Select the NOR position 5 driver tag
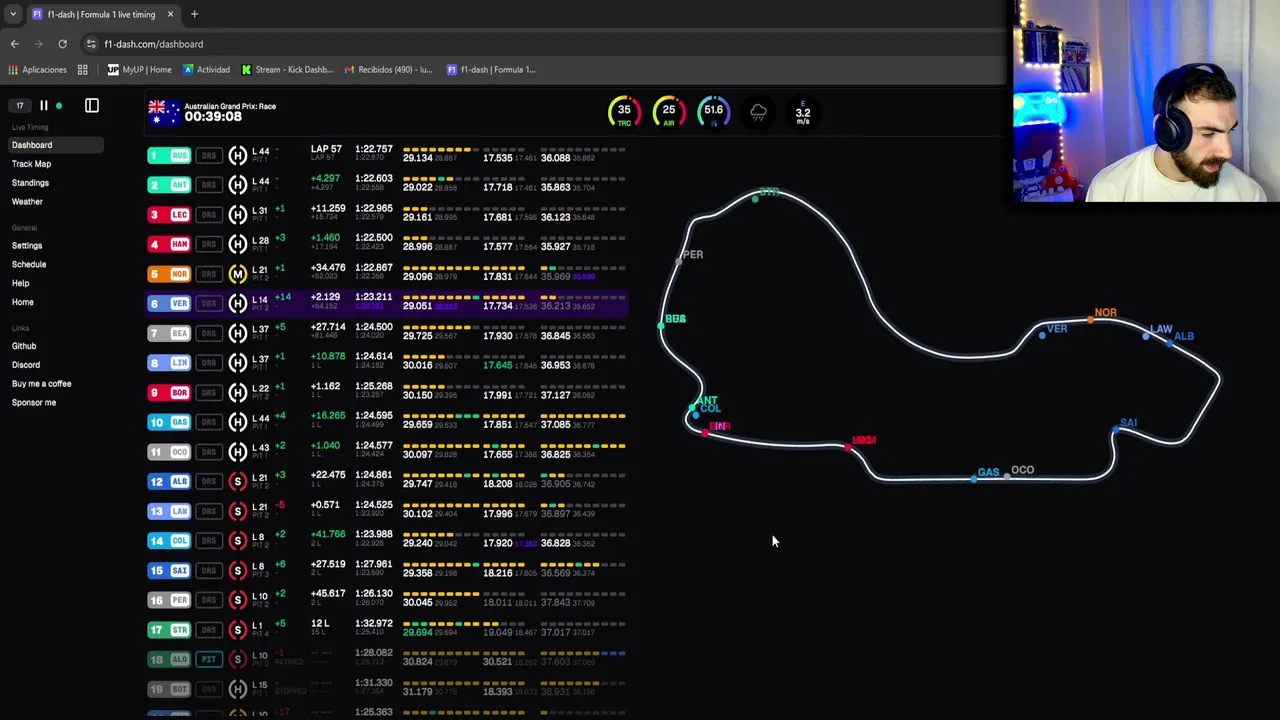The height and width of the screenshot is (720, 1280). tap(169, 274)
